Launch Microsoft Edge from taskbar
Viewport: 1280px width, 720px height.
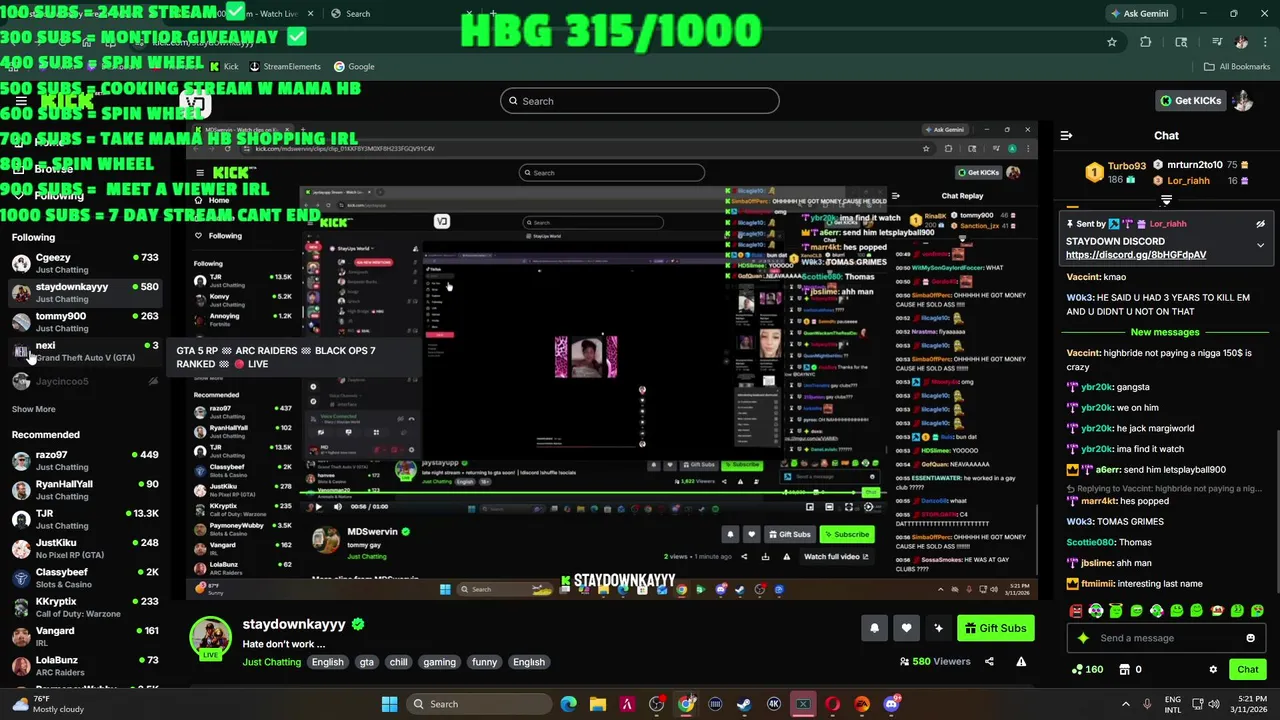coord(568,704)
